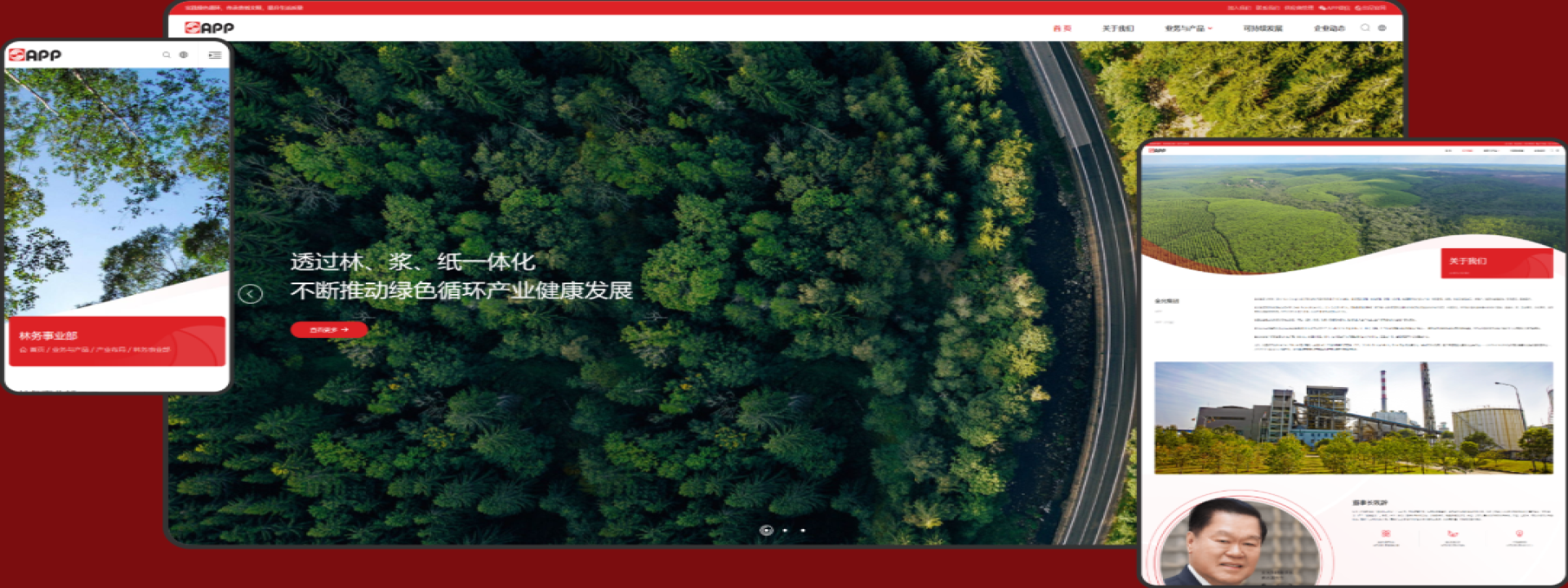Viewport: 1568px width, 588px height.
Task: Click the red learn-more button on hero banner
Action: [x=329, y=330]
